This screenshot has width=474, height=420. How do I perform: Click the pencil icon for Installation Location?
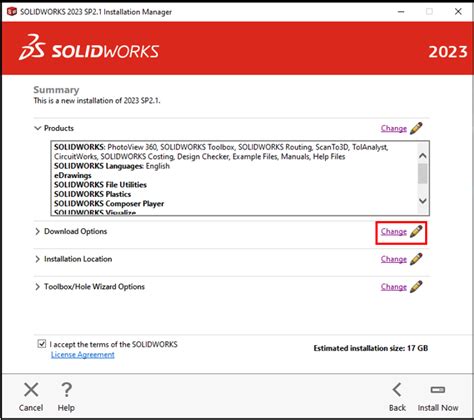click(x=416, y=259)
